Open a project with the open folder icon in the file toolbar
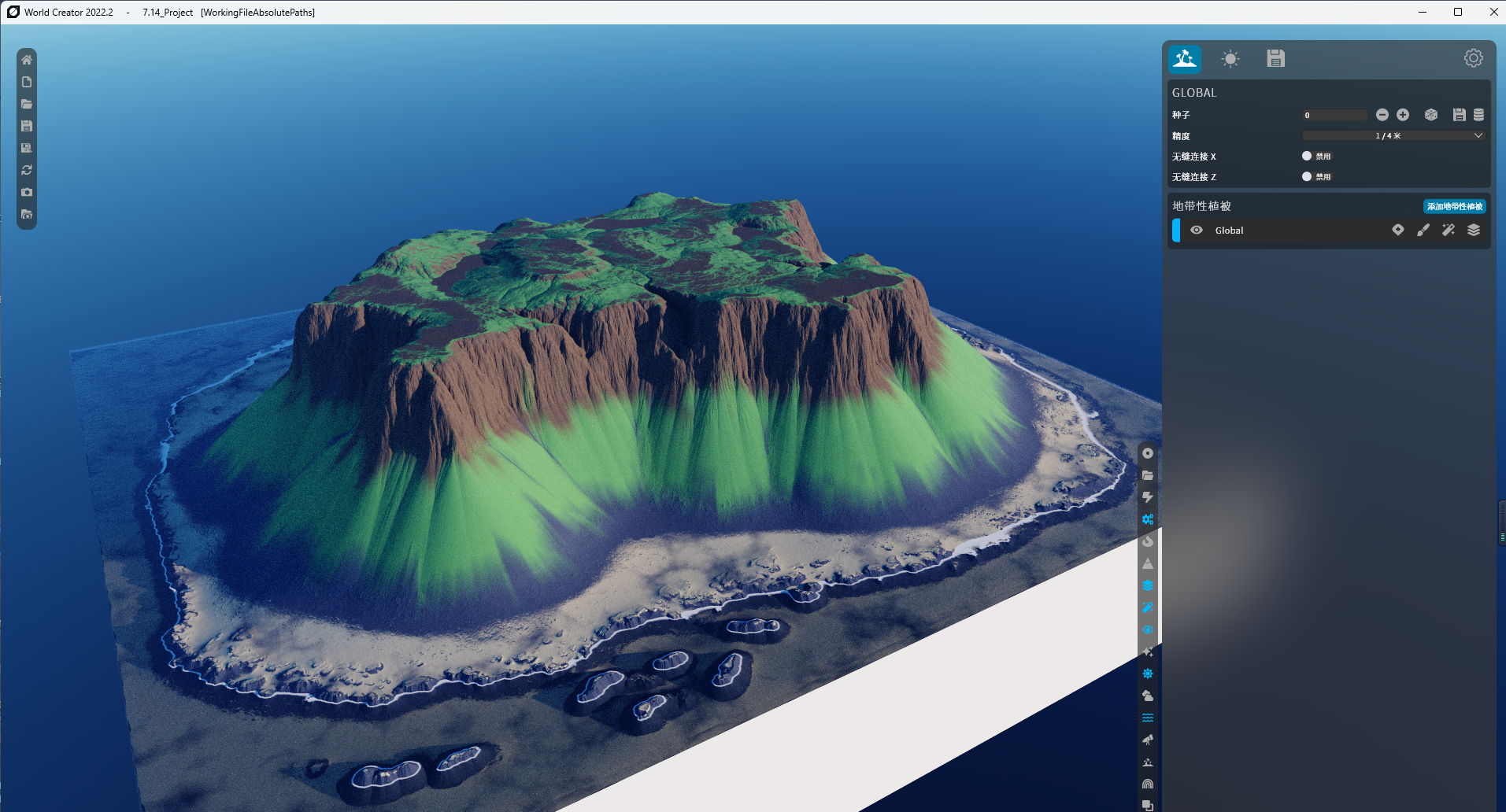Screen dimensions: 1506x812 coord(27,104)
